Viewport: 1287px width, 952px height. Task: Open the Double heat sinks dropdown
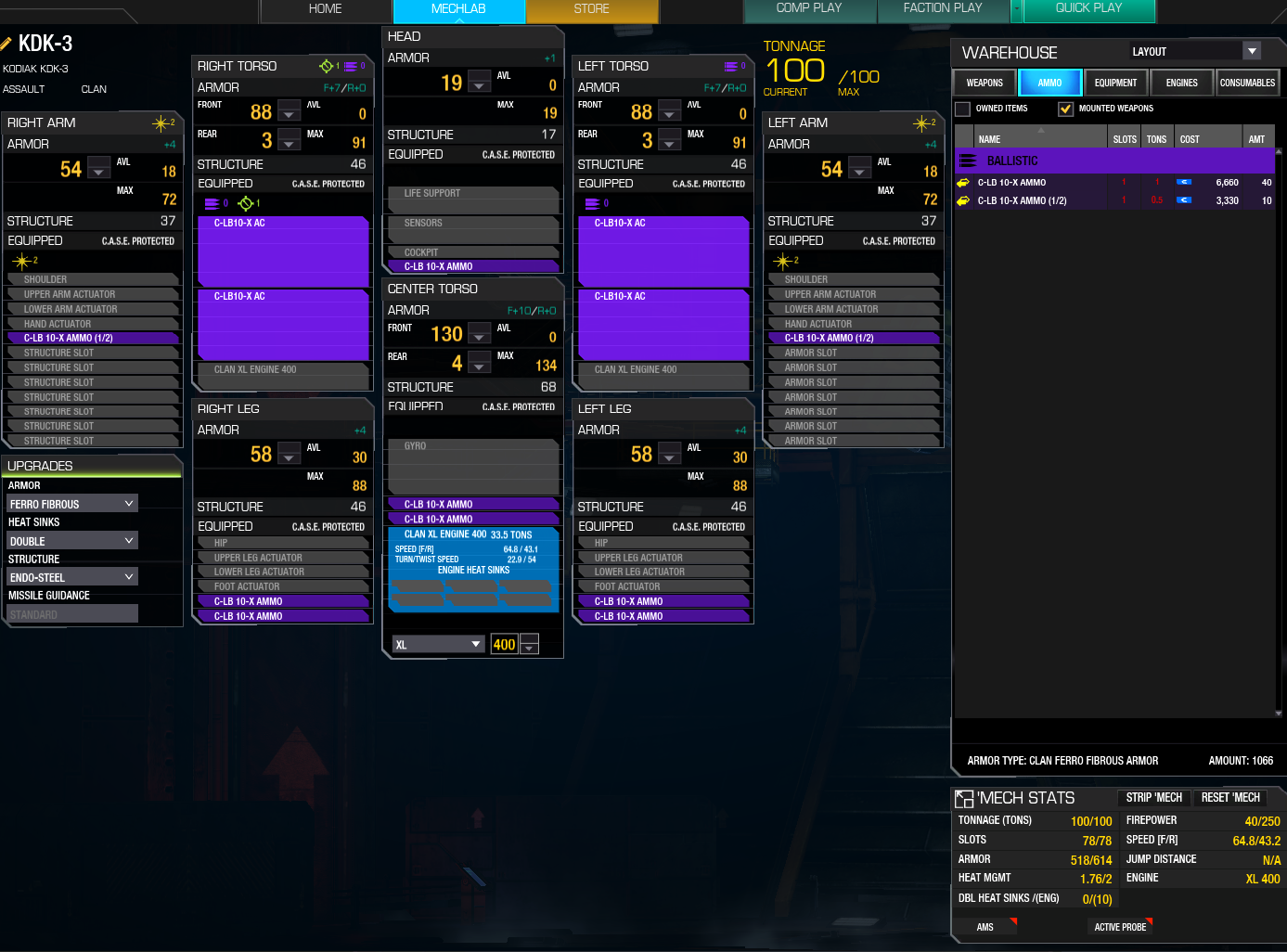[x=72, y=540]
